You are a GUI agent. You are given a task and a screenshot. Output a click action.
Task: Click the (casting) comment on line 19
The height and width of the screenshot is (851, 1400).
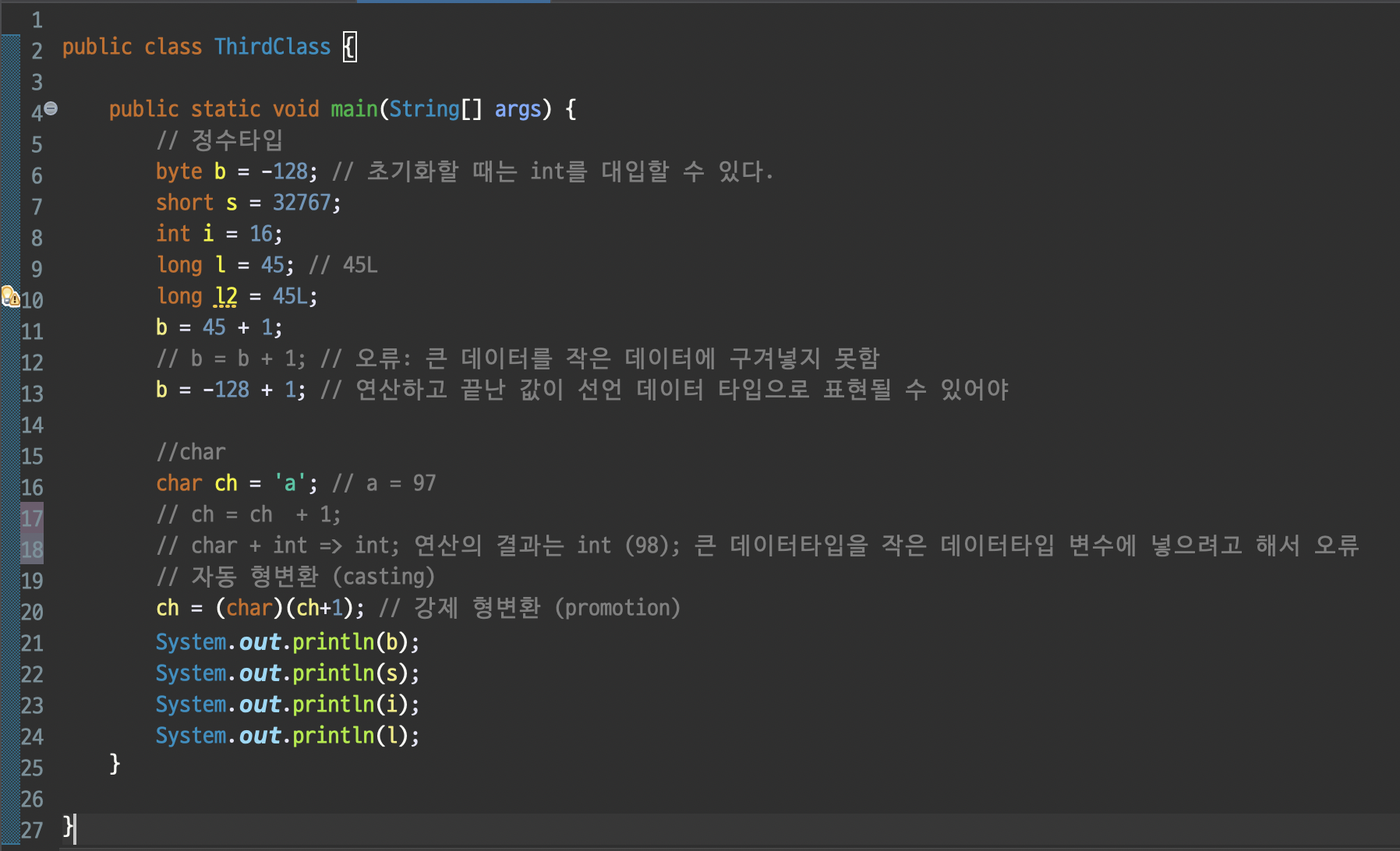[x=384, y=577]
